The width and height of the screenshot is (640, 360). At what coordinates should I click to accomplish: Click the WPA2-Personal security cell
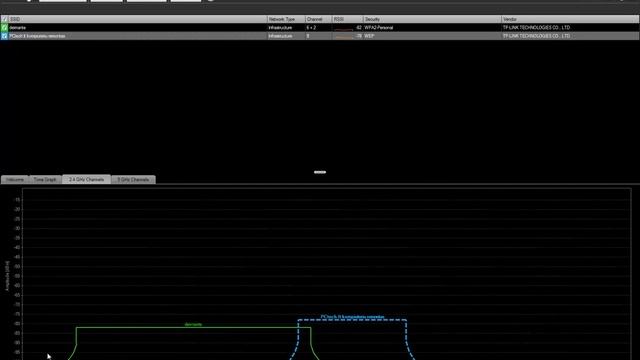[x=378, y=28]
